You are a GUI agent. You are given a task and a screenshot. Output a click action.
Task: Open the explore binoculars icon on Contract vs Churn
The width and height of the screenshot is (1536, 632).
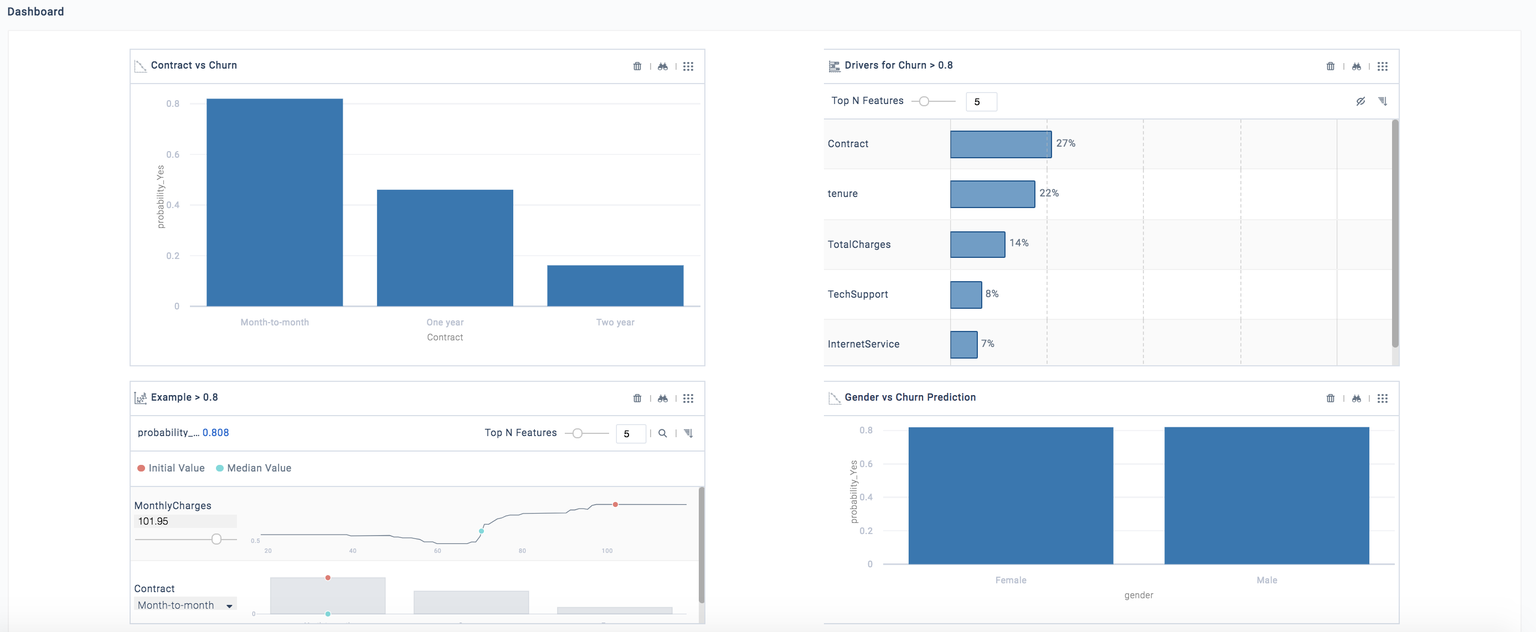tap(662, 65)
